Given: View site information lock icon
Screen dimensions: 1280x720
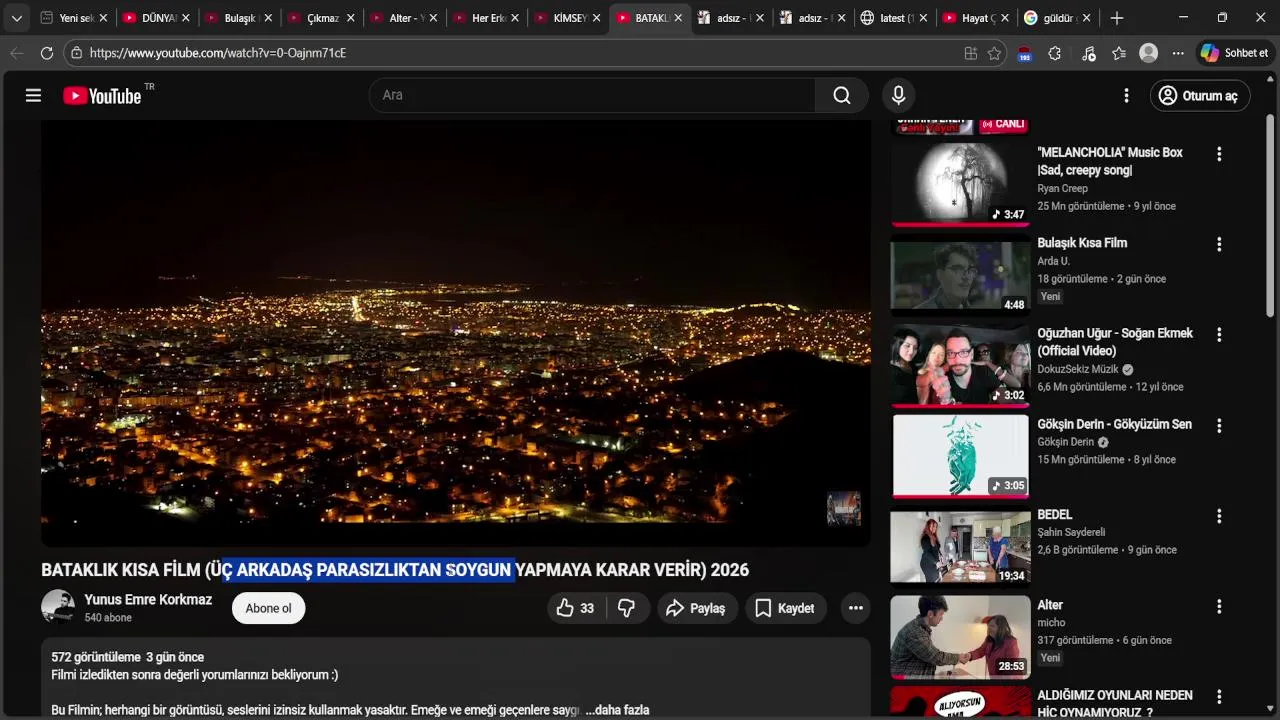Looking at the screenshot, I should point(76,53).
